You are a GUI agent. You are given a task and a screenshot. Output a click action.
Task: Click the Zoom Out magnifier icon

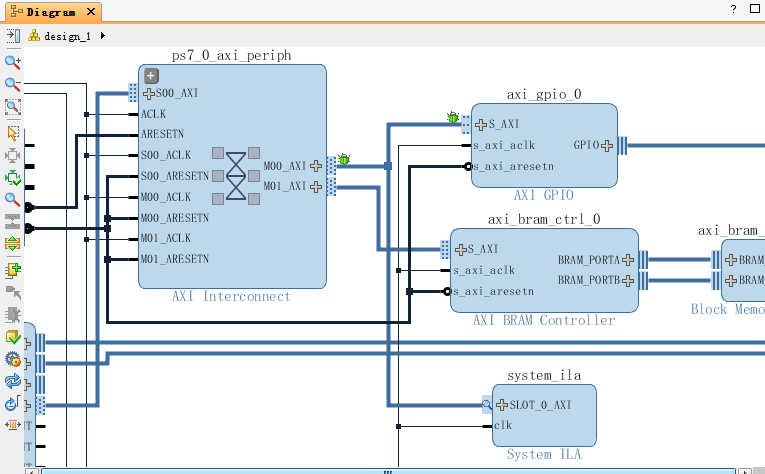(x=13, y=84)
